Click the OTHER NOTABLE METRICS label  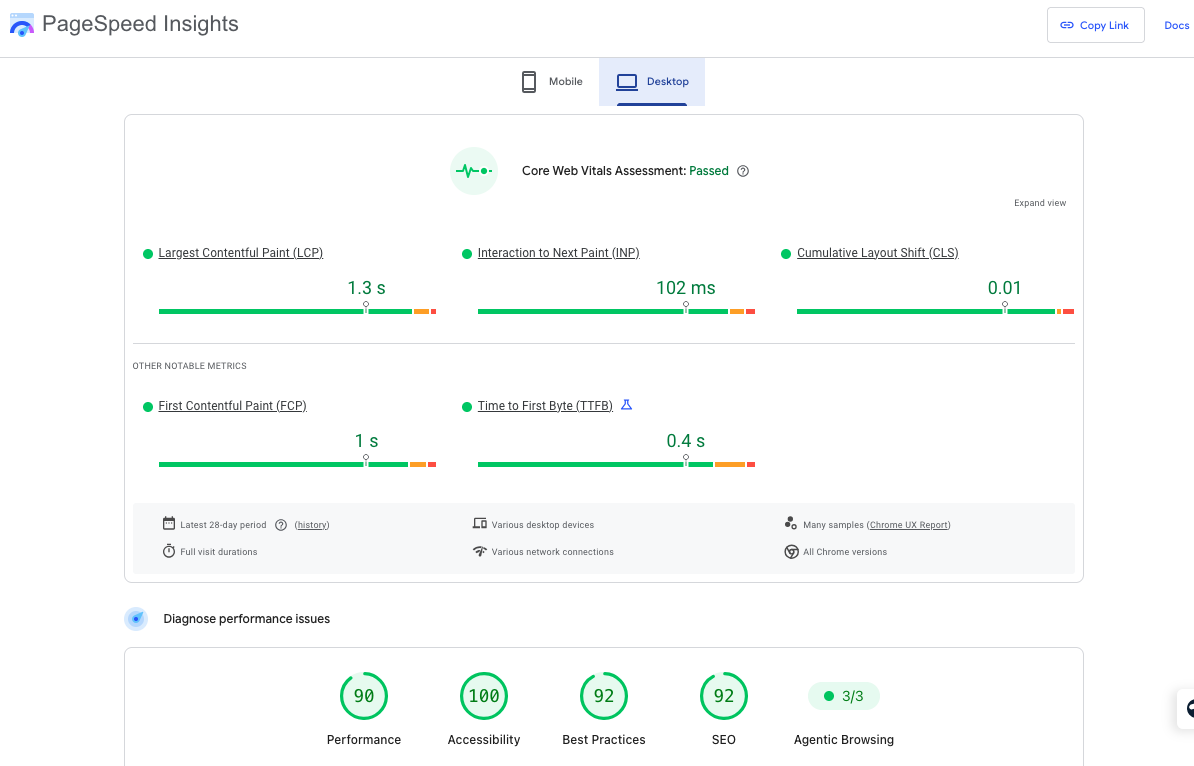pos(190,365)
